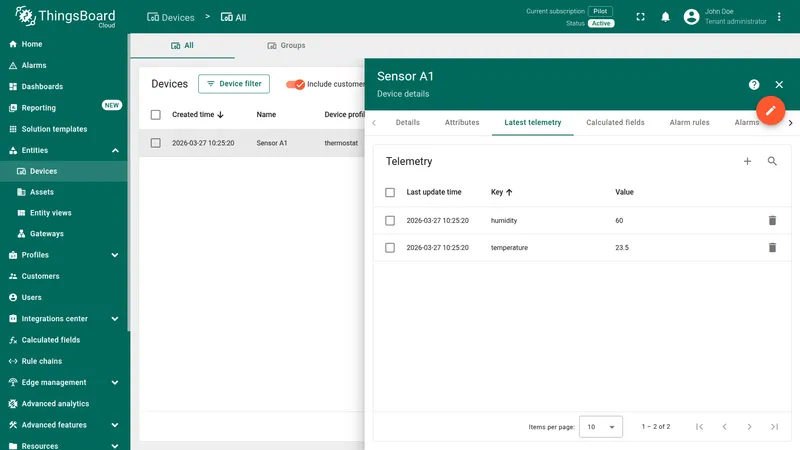The width and height of the screenshot is (800, 450).
Task: Select the All devices tab
Action: (x=182, y=45)
